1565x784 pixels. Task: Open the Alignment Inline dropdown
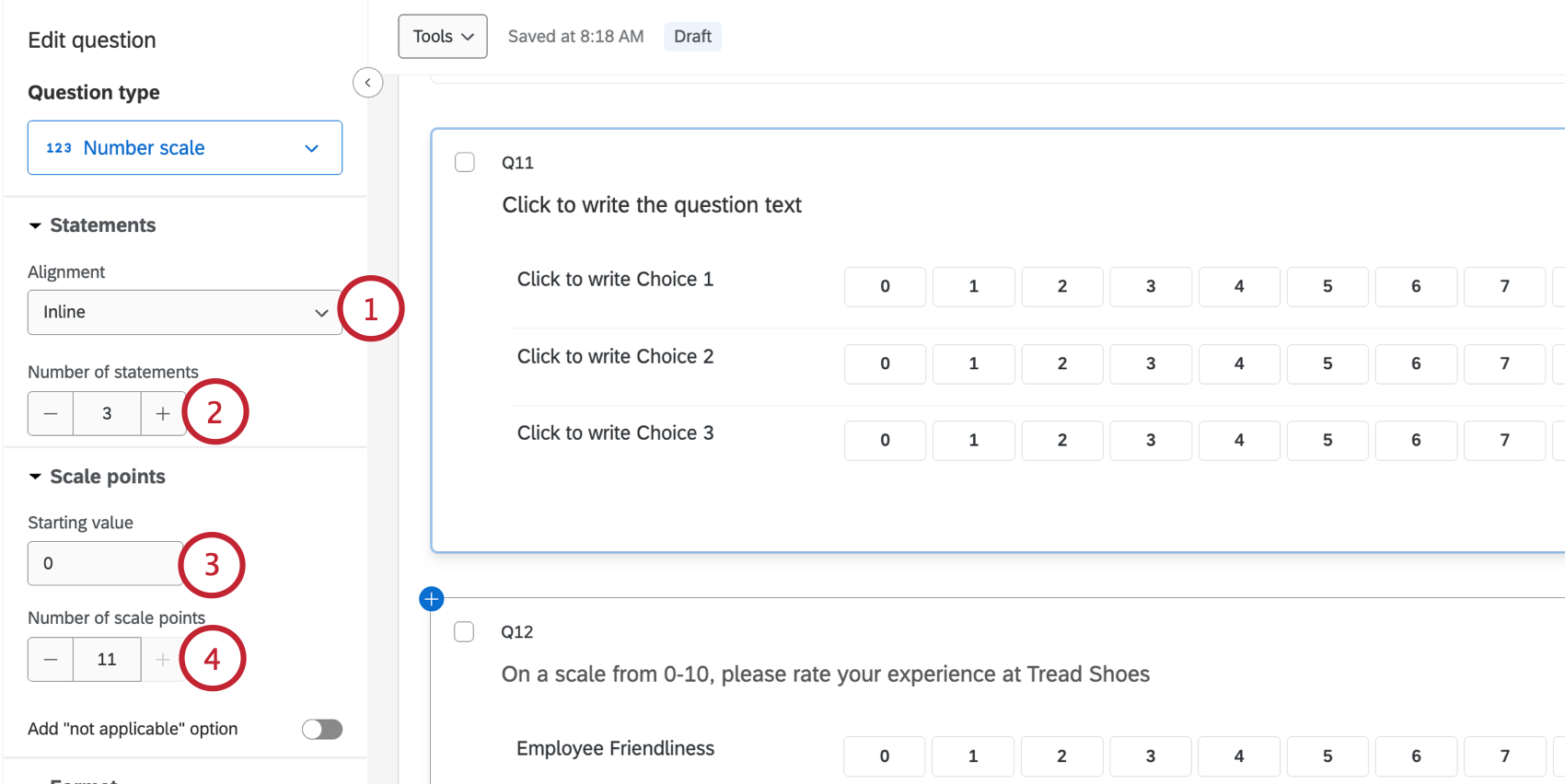pos(185,312)
